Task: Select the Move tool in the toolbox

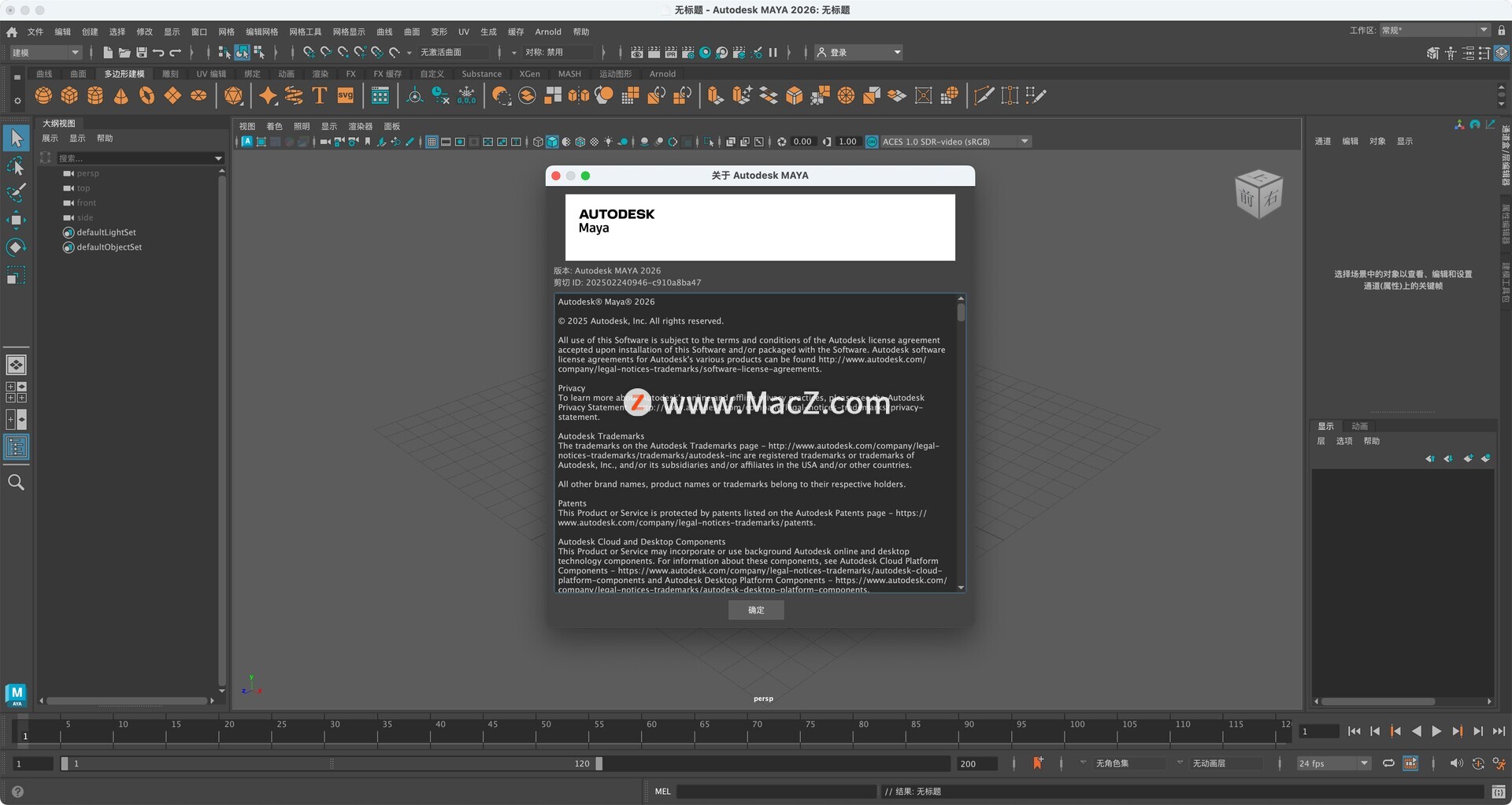Action: pyautogui.click(x=16, y=220)
